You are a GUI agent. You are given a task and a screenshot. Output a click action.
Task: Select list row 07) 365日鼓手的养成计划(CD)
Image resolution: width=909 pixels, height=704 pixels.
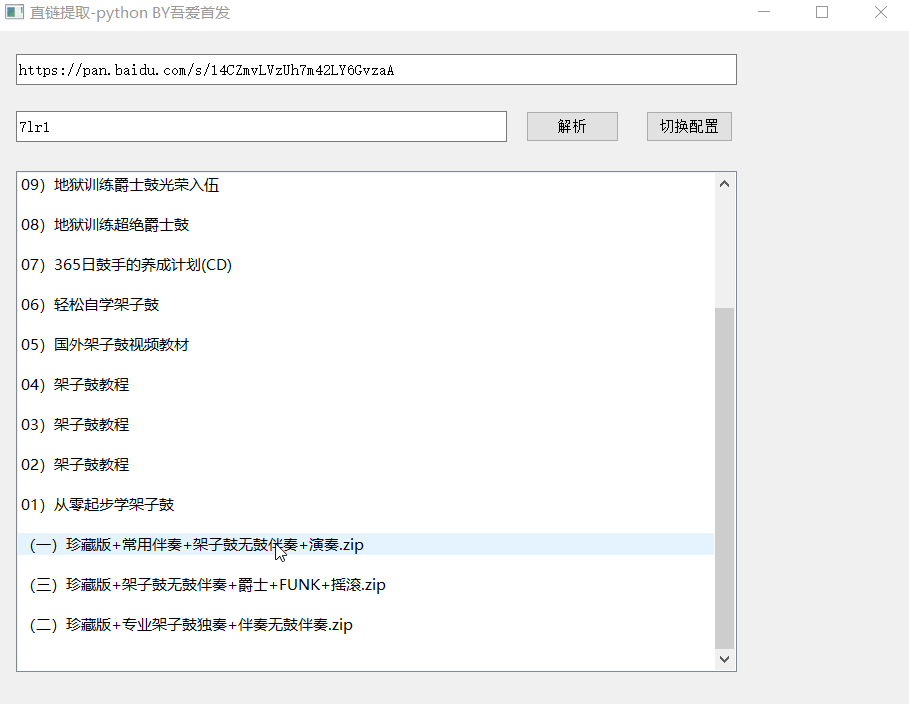(366, 265)
